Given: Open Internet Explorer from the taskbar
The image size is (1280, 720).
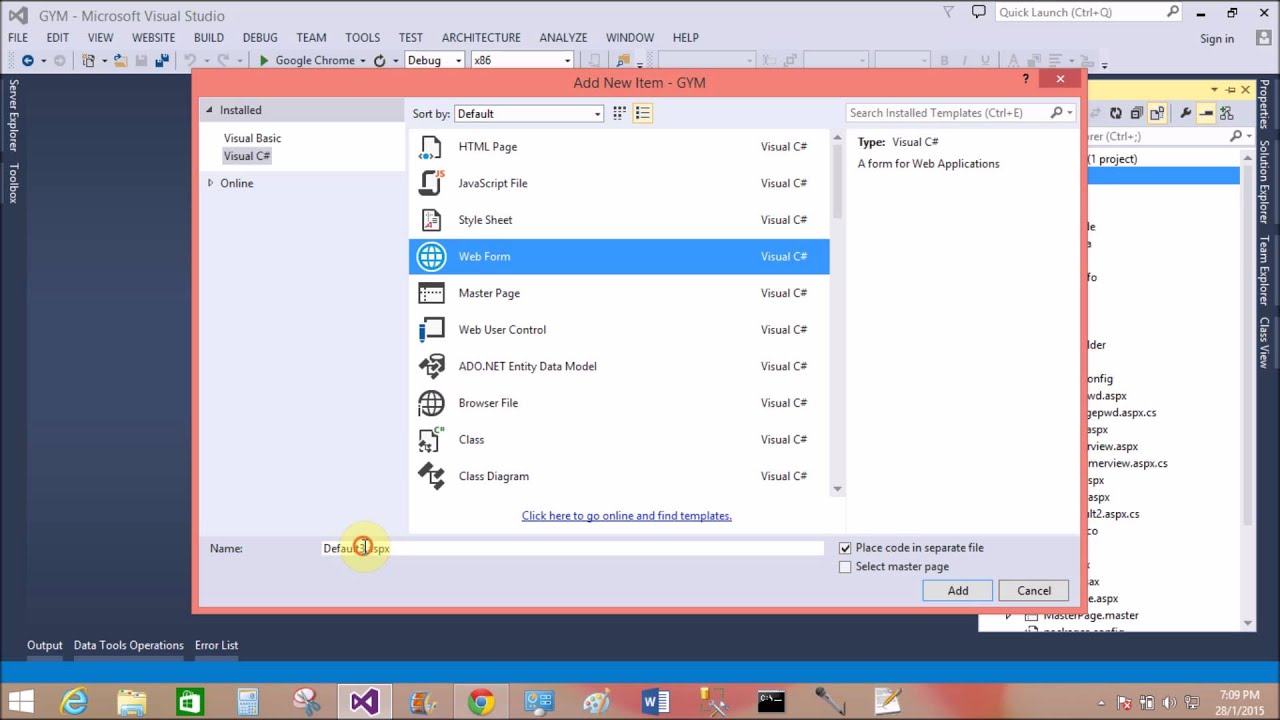Looking at the screenshot, I should click(x=75, y=702).
